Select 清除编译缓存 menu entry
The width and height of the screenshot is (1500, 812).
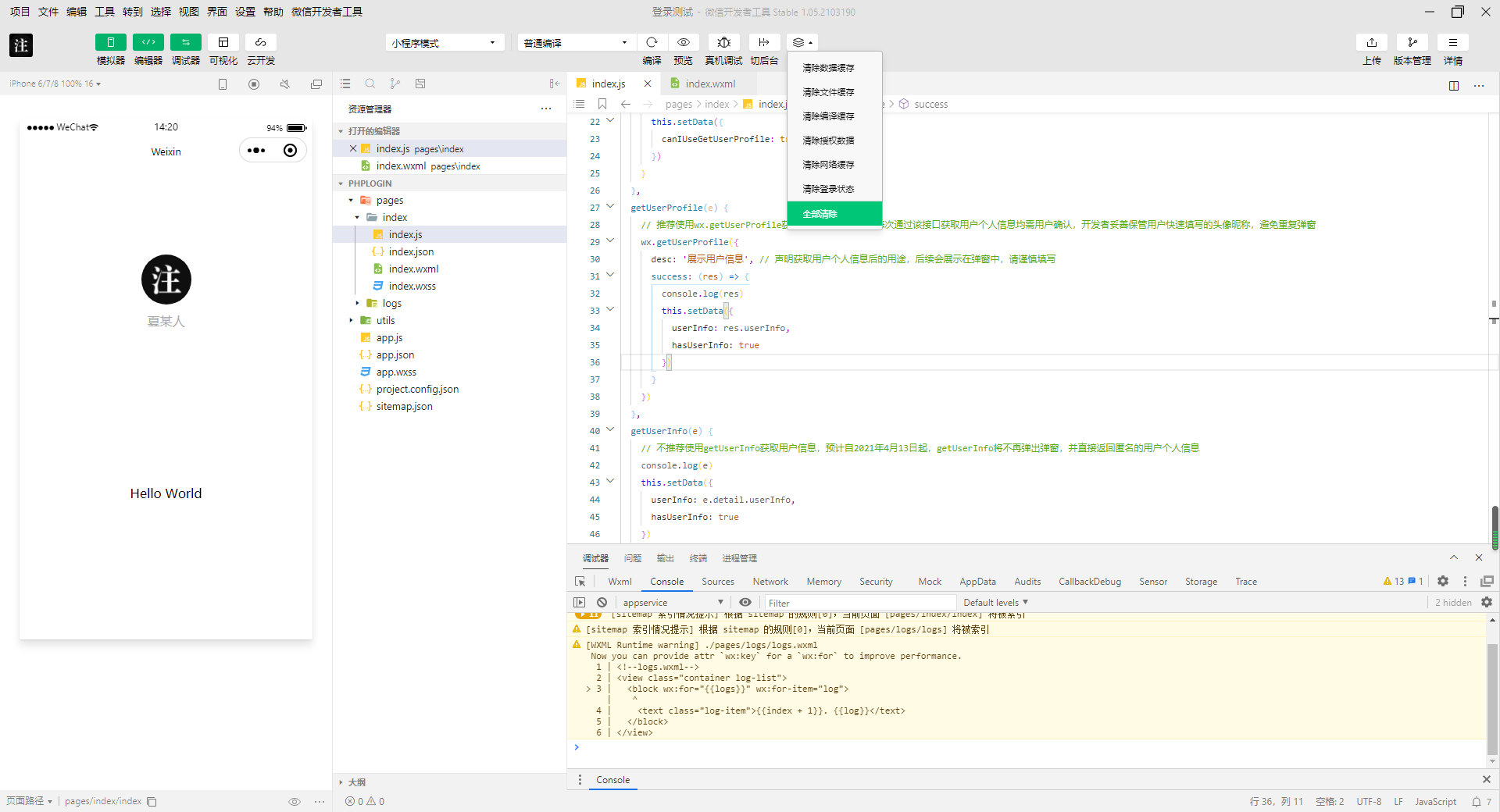click(834, 116)
